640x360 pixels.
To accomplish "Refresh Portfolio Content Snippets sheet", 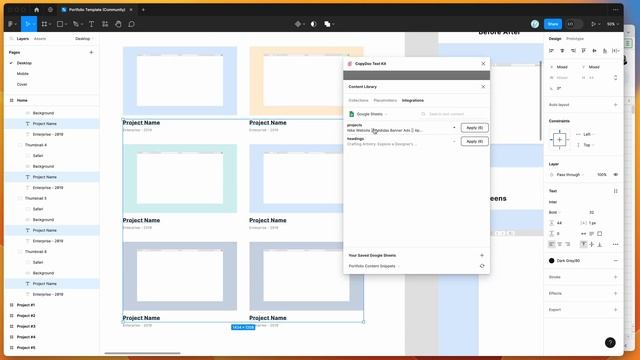I will point(482,266).
